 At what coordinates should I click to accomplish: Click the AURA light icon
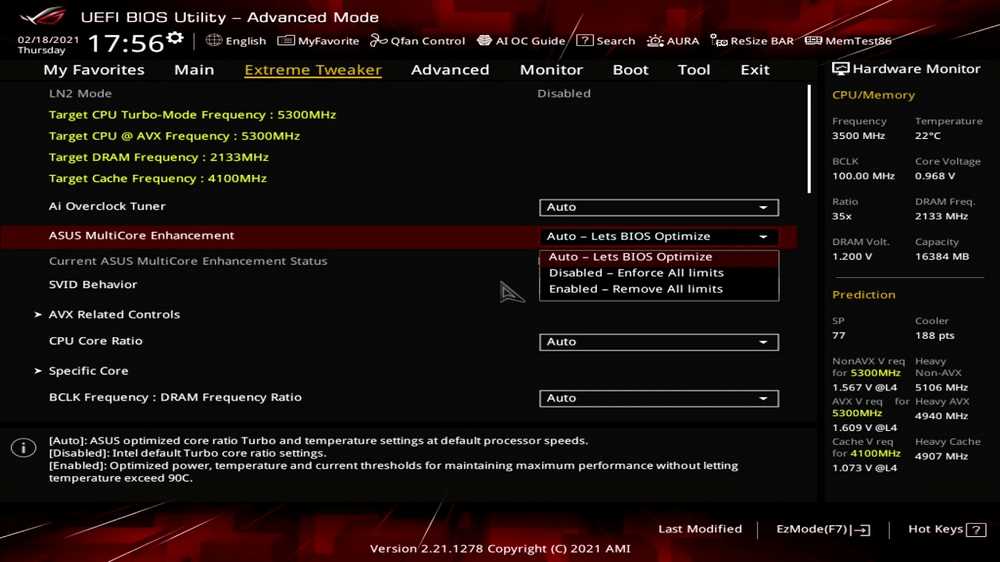tap(655, 41)
